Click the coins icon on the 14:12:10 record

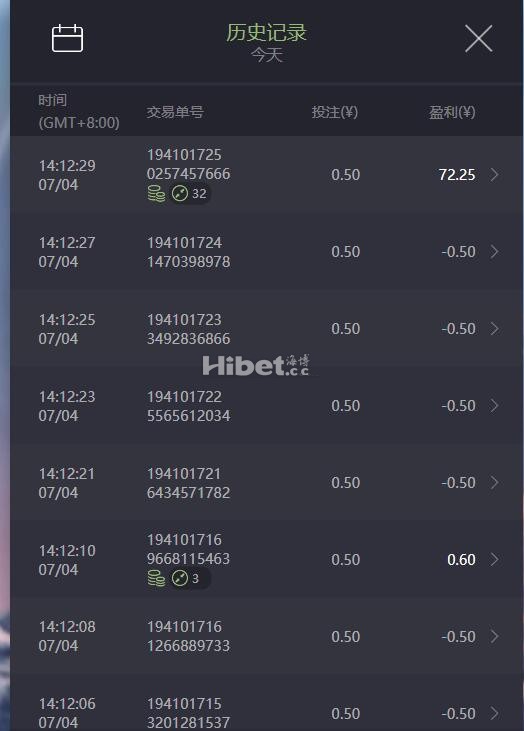click(157, 578)
